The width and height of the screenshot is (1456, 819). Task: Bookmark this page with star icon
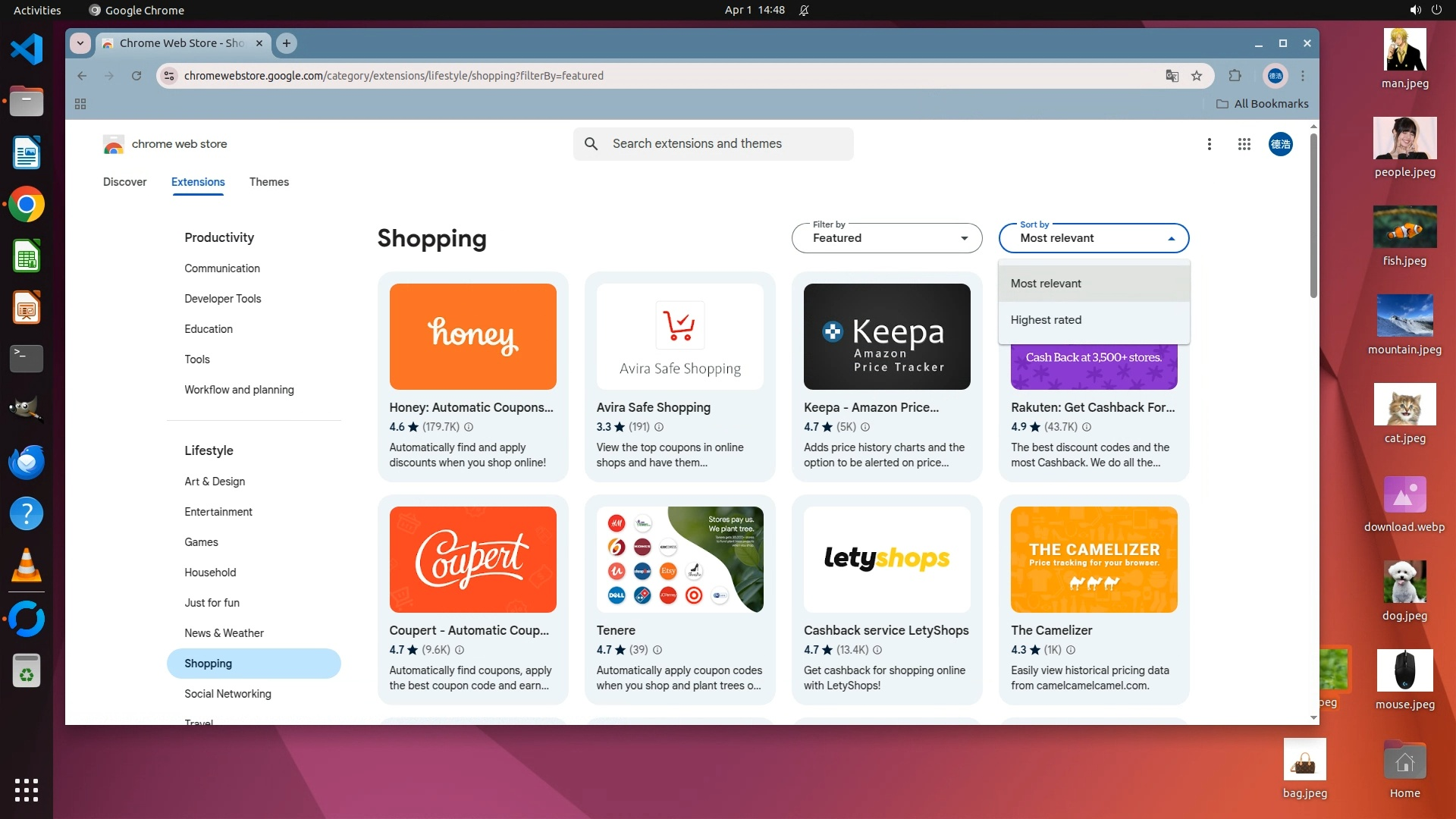tap(1197, 76)
